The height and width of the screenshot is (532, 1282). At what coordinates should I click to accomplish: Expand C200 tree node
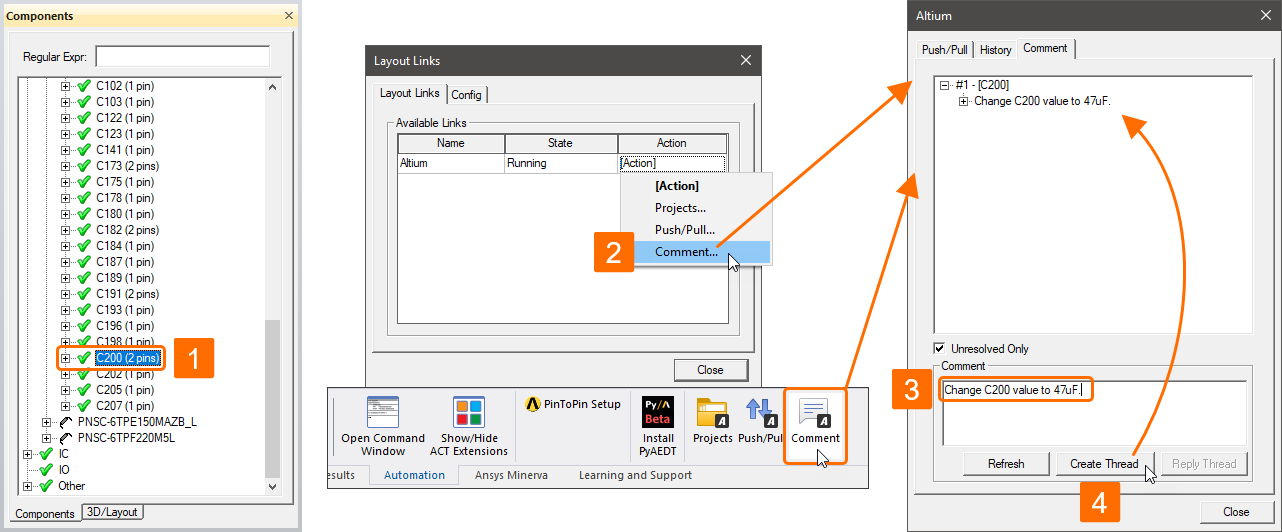pos(66,358)
